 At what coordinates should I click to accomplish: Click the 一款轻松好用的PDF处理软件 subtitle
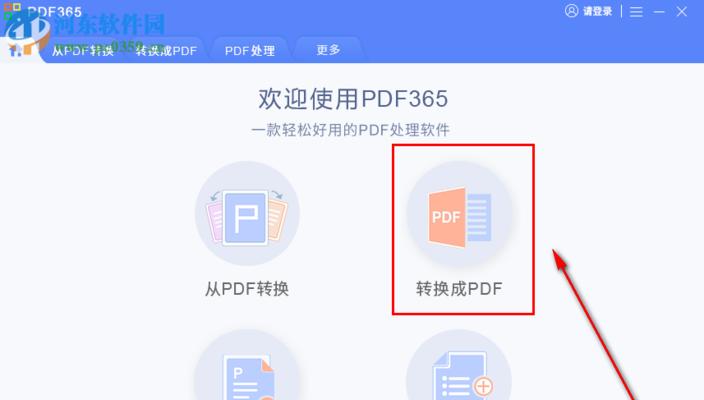[x=351, y=130]
